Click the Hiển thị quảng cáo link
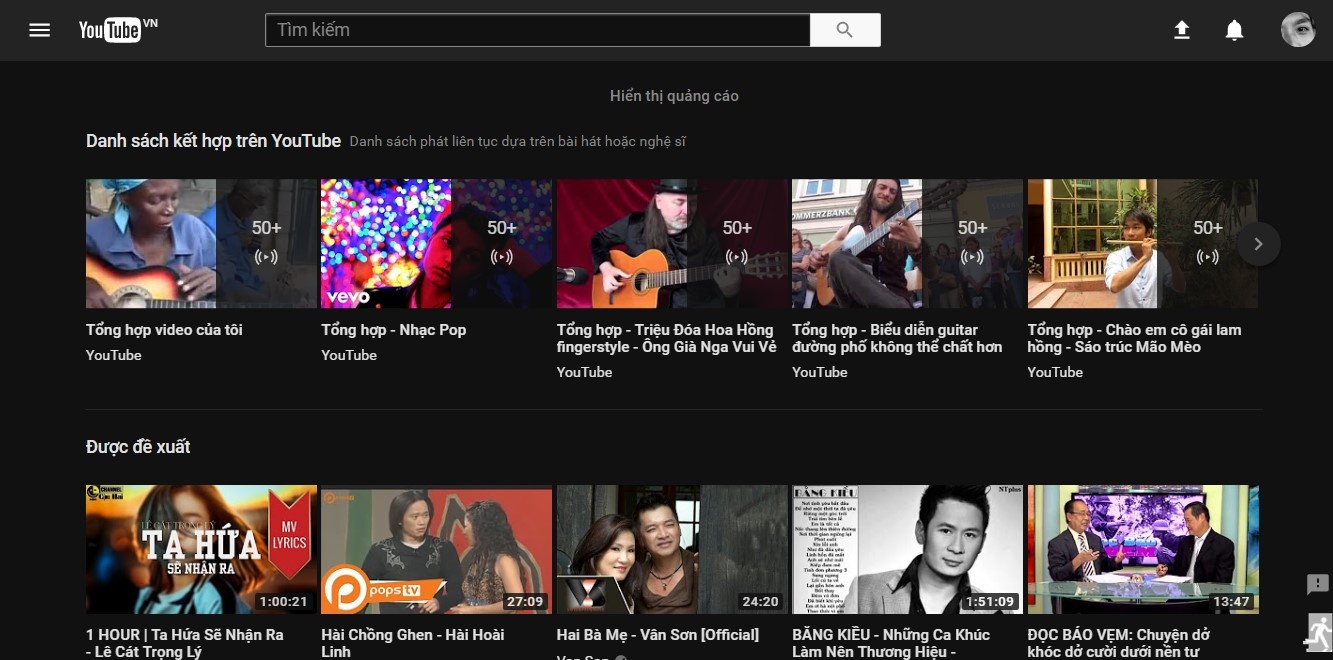This screenshot has width=1333, height=660. [674, 95]
